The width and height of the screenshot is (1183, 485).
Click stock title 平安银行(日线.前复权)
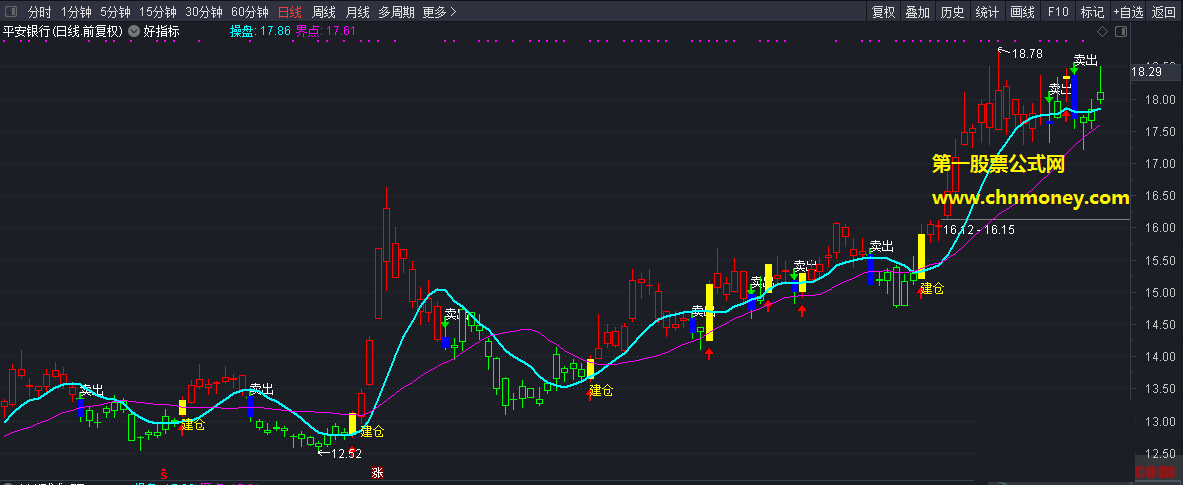62,32
